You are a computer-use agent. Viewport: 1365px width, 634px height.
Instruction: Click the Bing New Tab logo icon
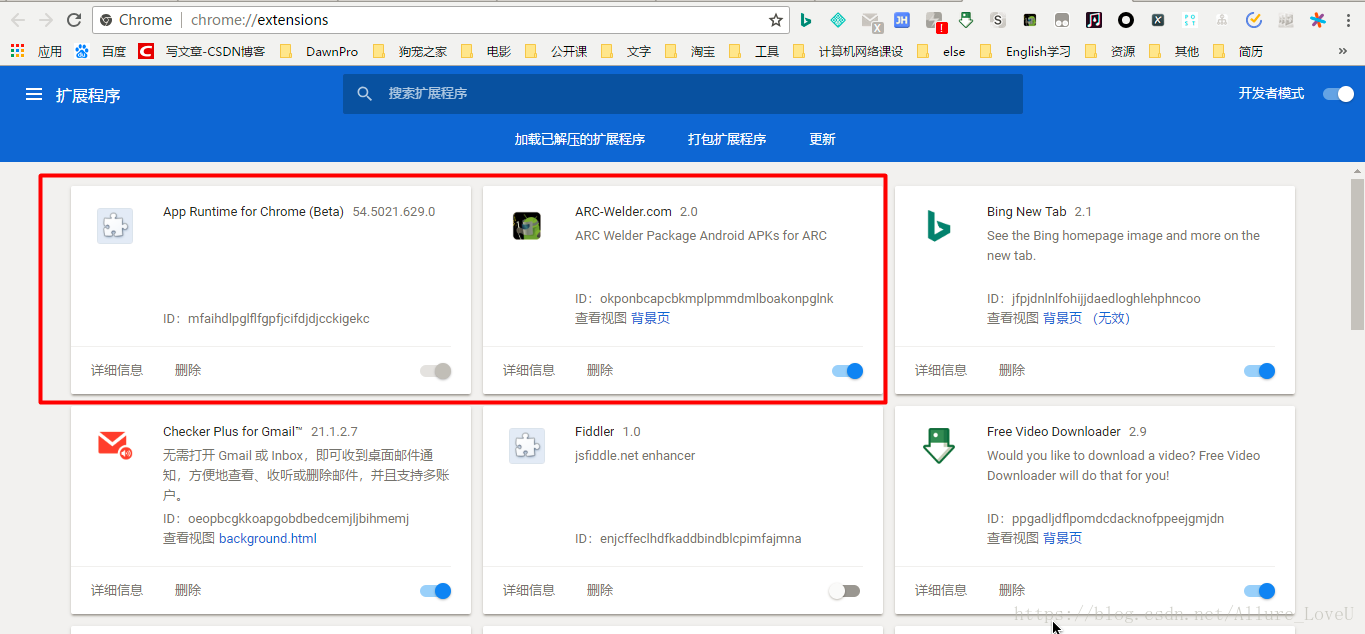click(x=938, y=226)
